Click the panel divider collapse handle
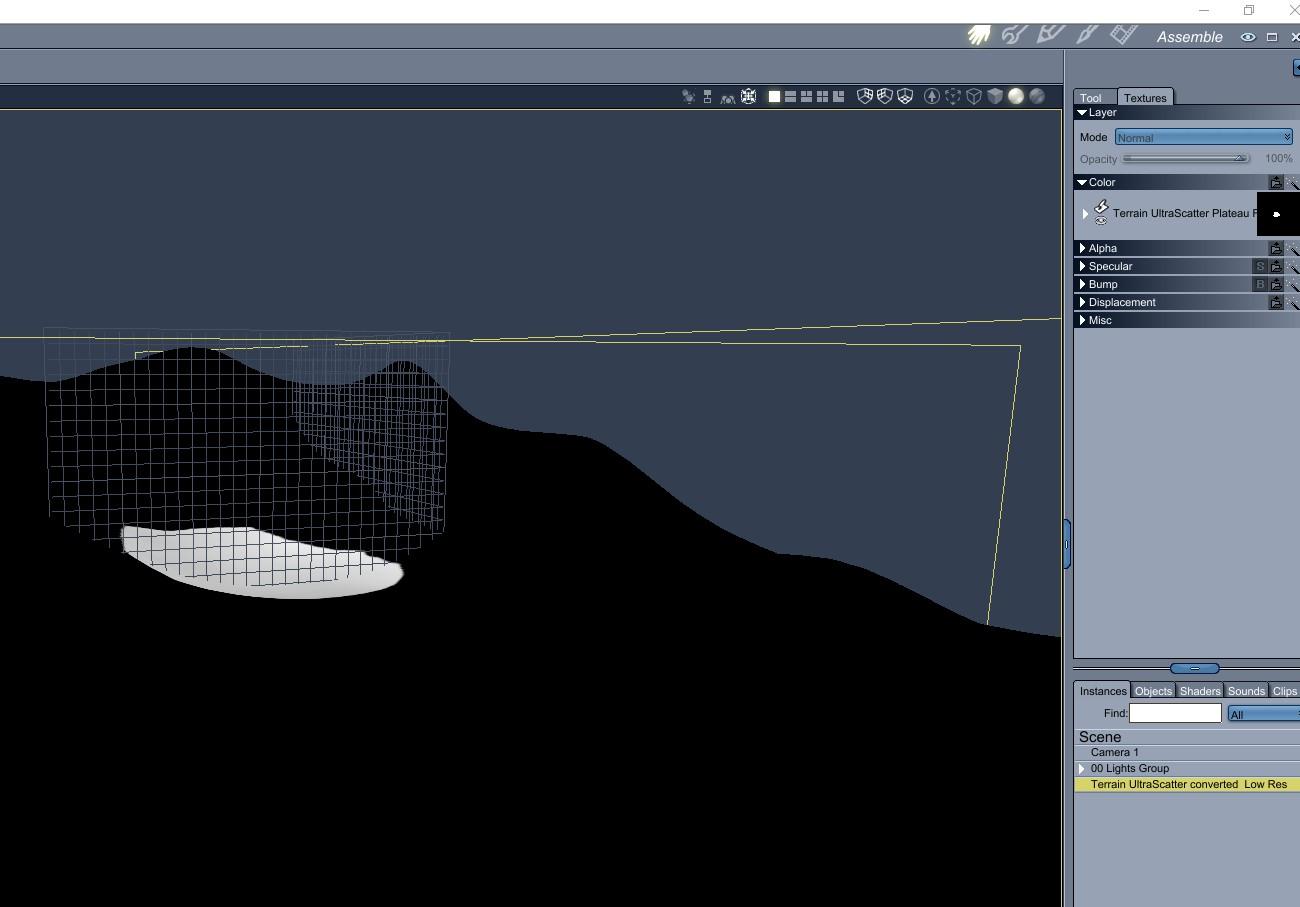This screenshot has height=907, width=1300. pyautogui.click(x=1194, y=668)
